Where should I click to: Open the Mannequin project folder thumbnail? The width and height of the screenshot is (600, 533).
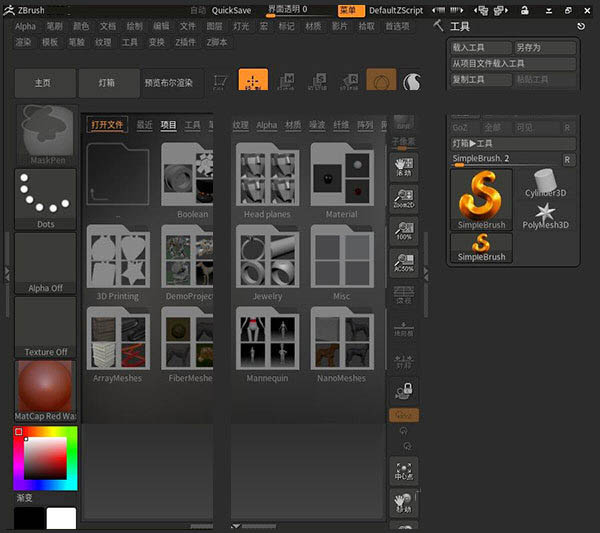[268, 338]
